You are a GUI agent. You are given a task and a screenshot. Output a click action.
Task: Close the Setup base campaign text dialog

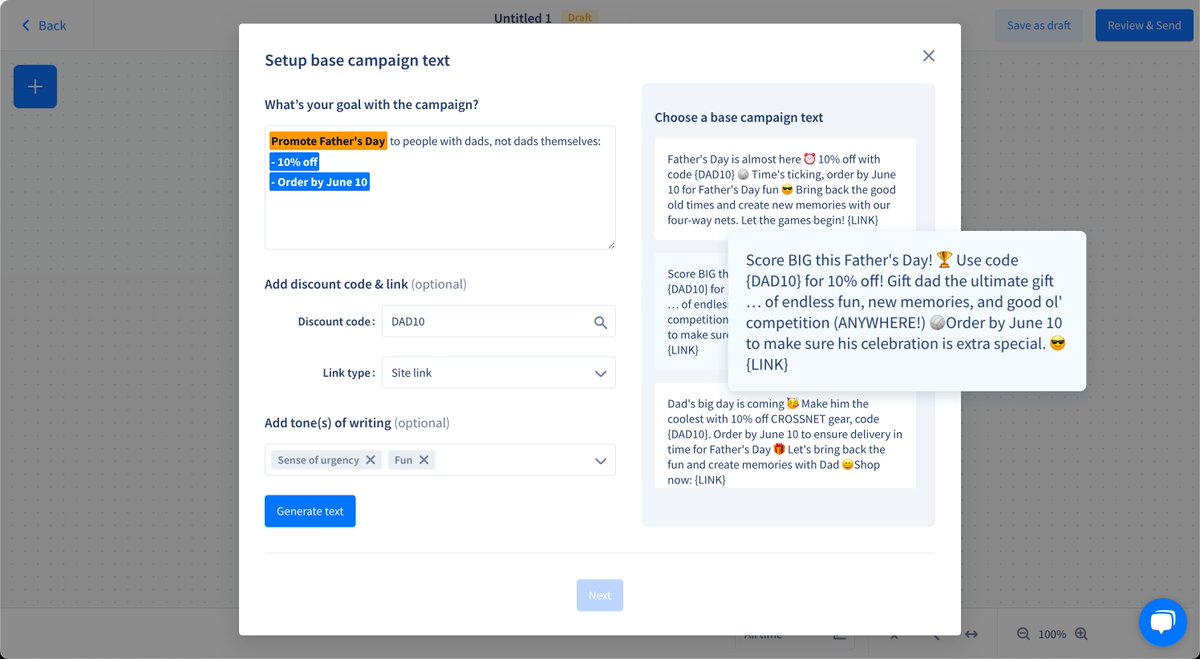[x=928, y=56]
